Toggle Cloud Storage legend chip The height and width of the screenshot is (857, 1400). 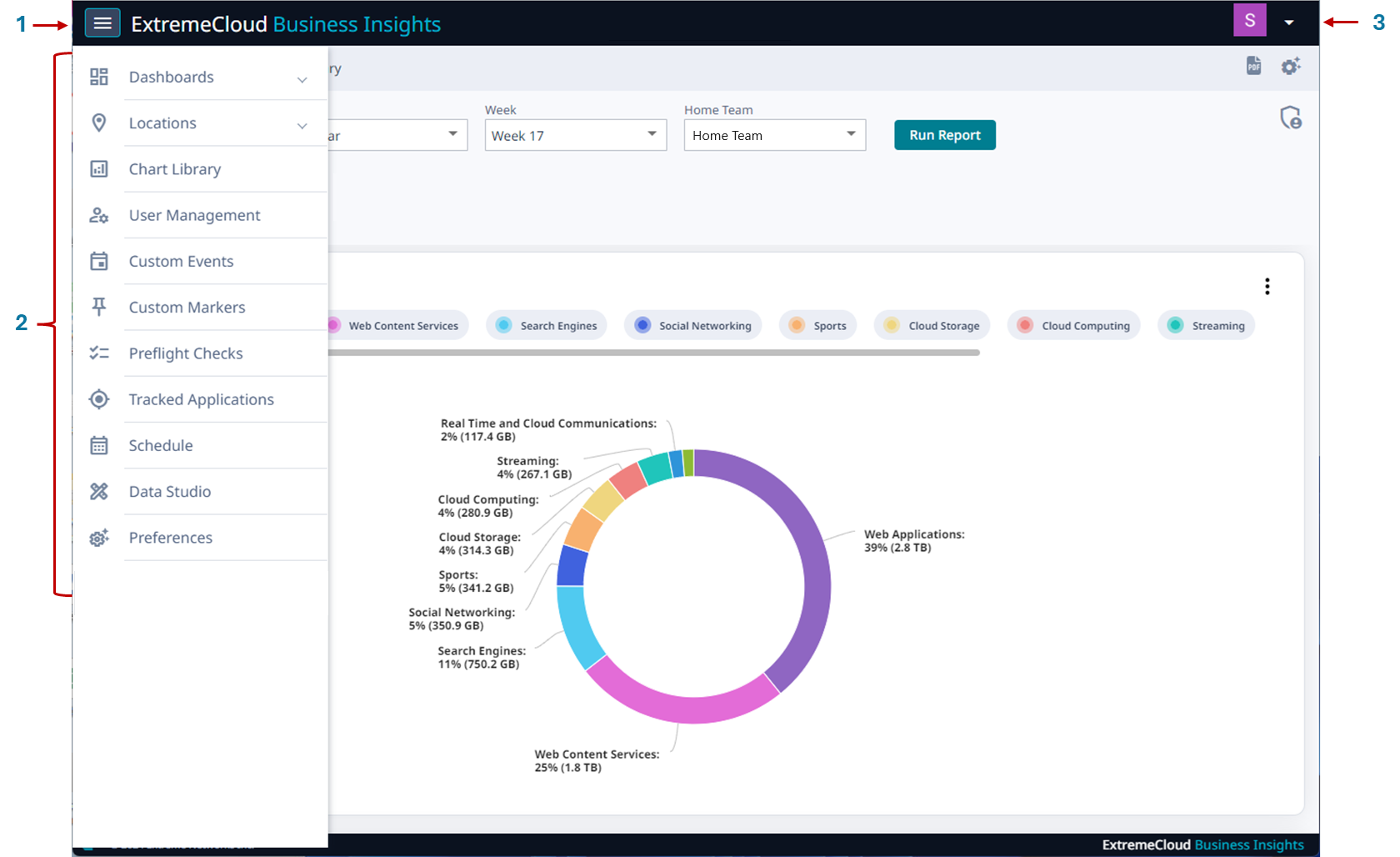point(932,325)
